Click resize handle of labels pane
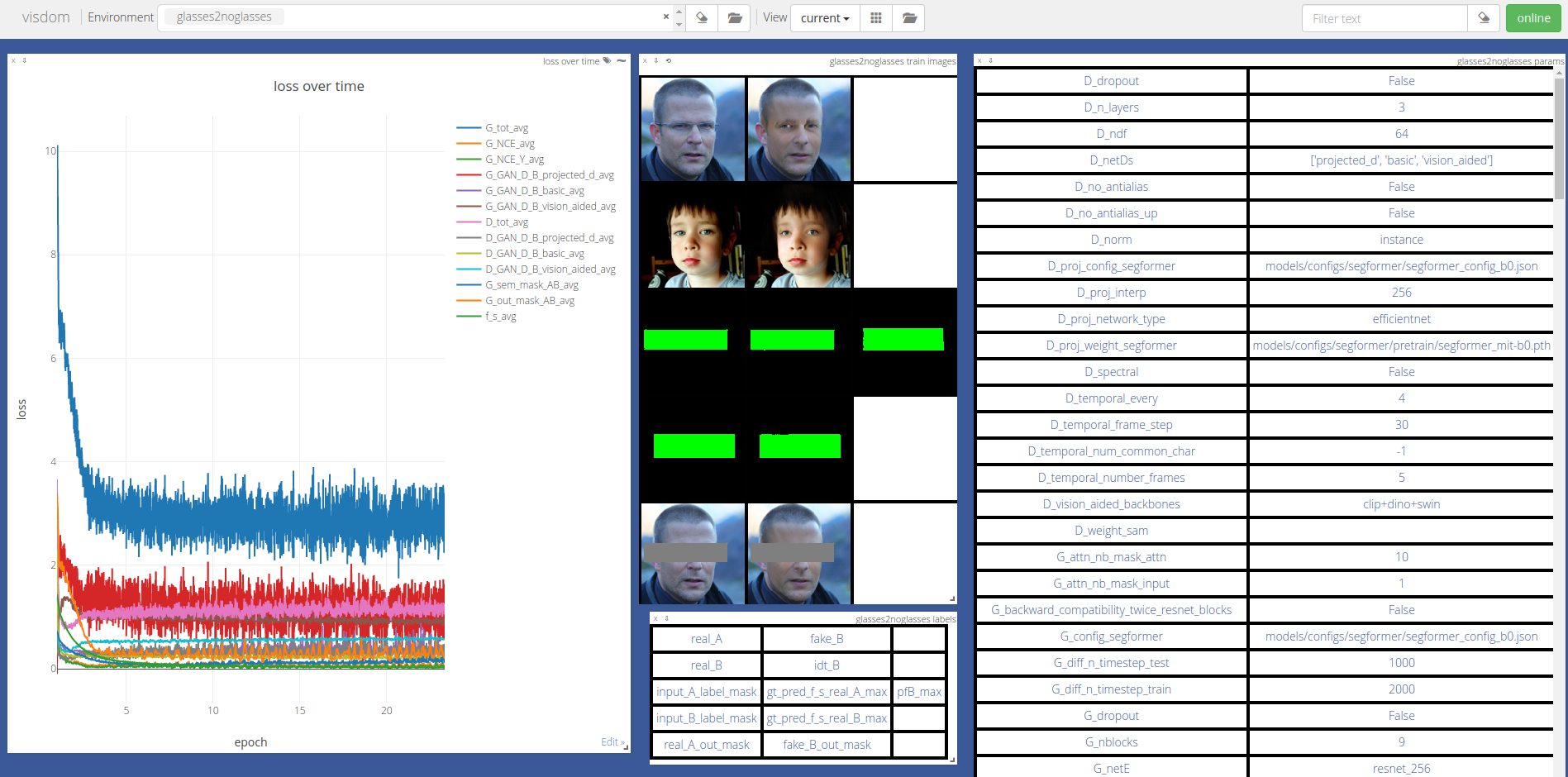The image size is (1568, 777). (x=952, y=760)
